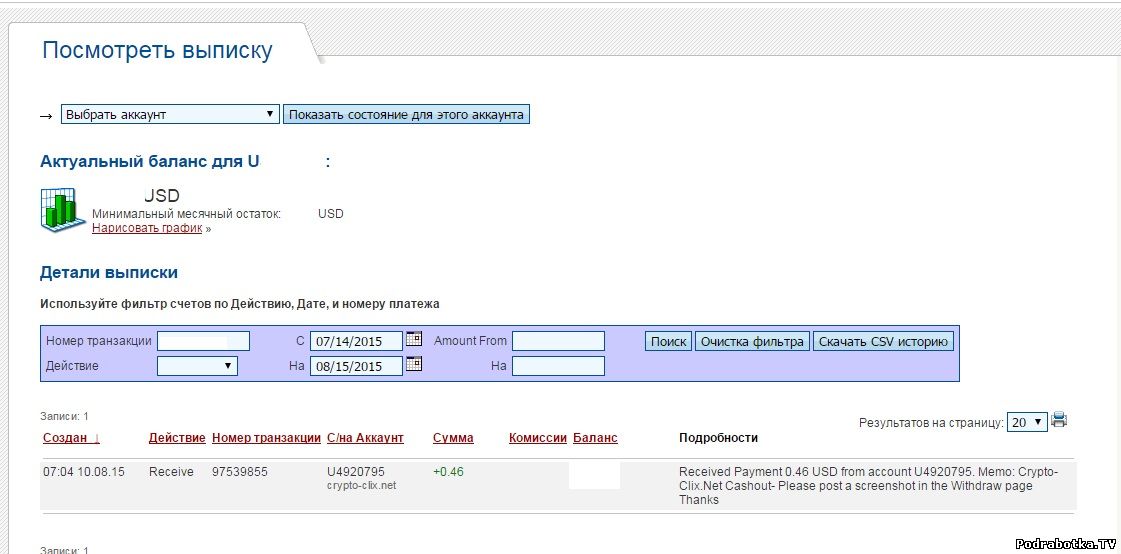Sort by Создан column header

point(71,438)
